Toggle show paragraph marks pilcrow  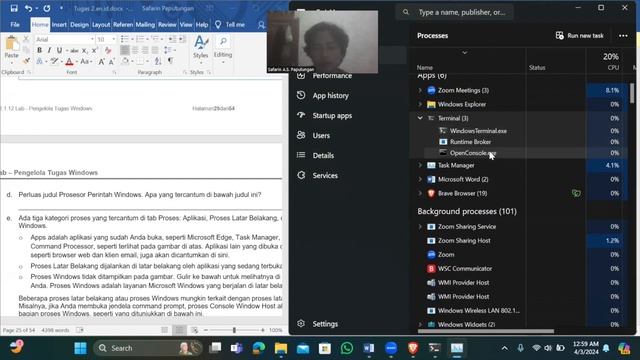171,62
